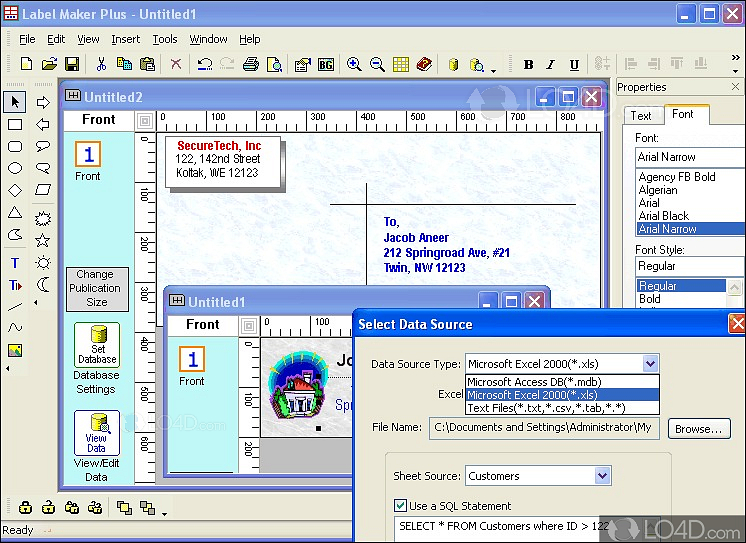The width and height of the screenshot is (746, 543).
Task: Toggle bold text formatting
Action: [528, 65]
